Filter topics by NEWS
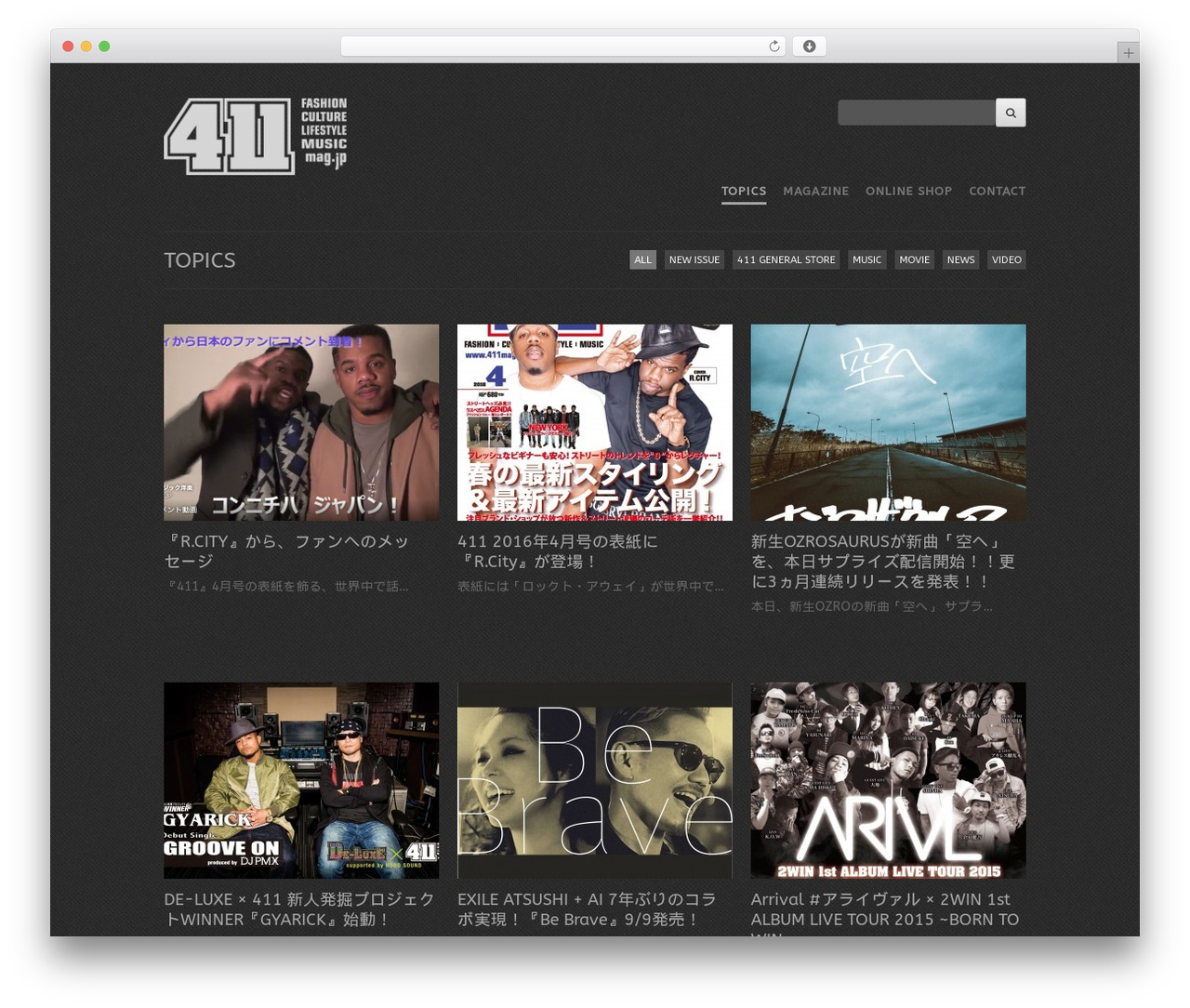Viewport: 1190px width, 1008px height. point(961,259)
